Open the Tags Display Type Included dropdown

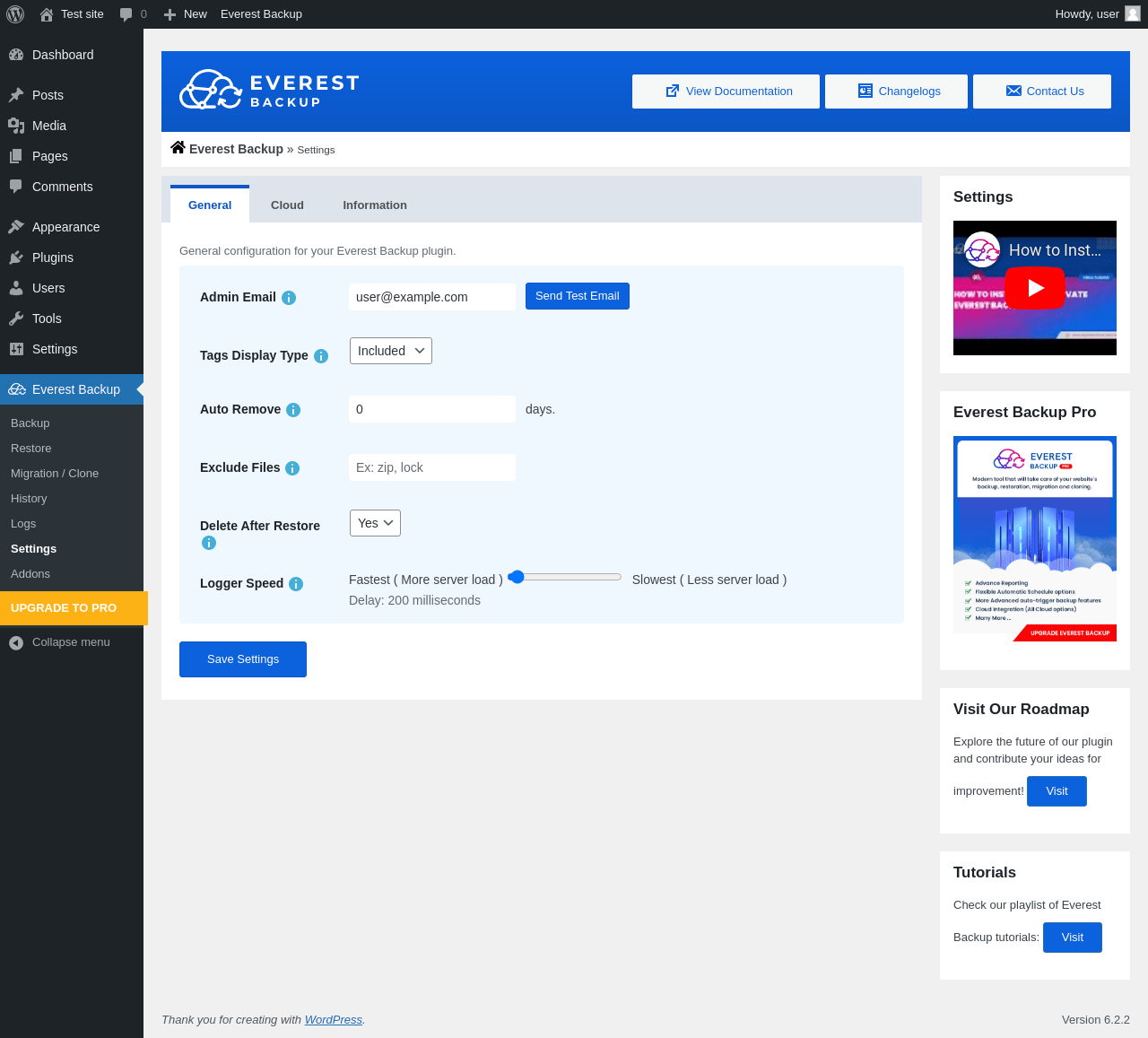tap(391, 351)
